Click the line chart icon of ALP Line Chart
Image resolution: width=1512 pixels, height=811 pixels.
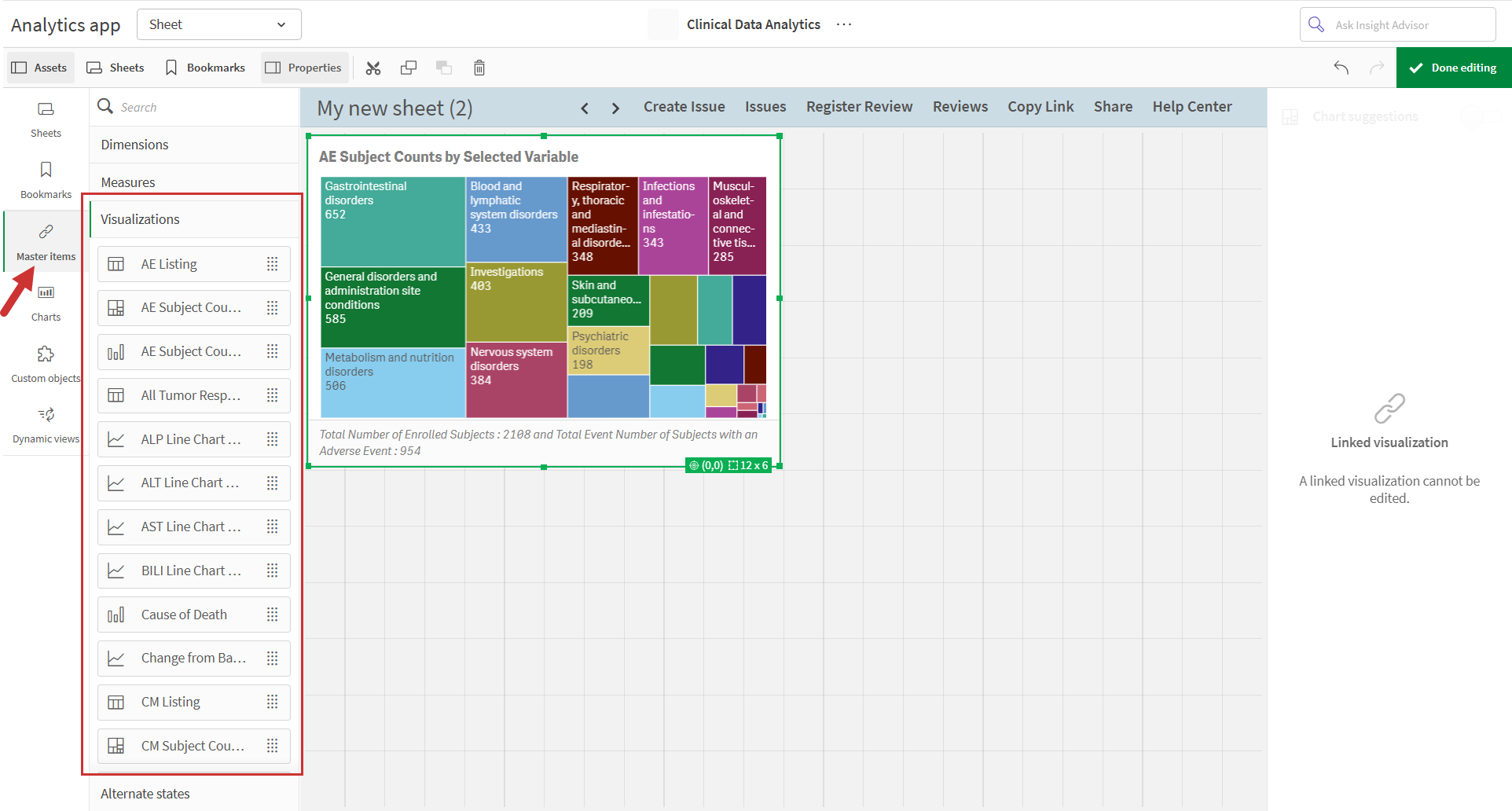[x=116, y=439]
